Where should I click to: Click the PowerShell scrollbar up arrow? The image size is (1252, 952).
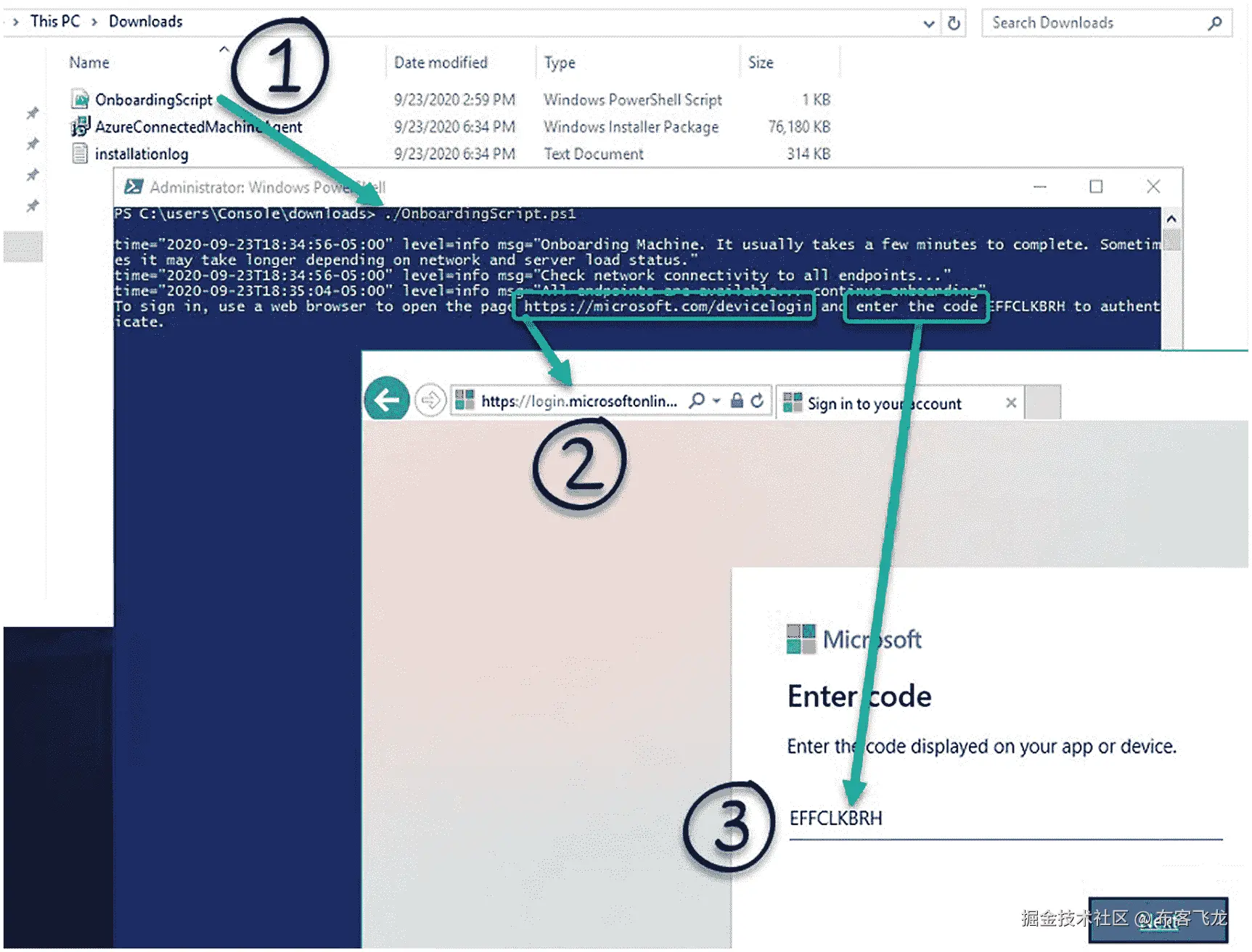tap(1171, 218)
